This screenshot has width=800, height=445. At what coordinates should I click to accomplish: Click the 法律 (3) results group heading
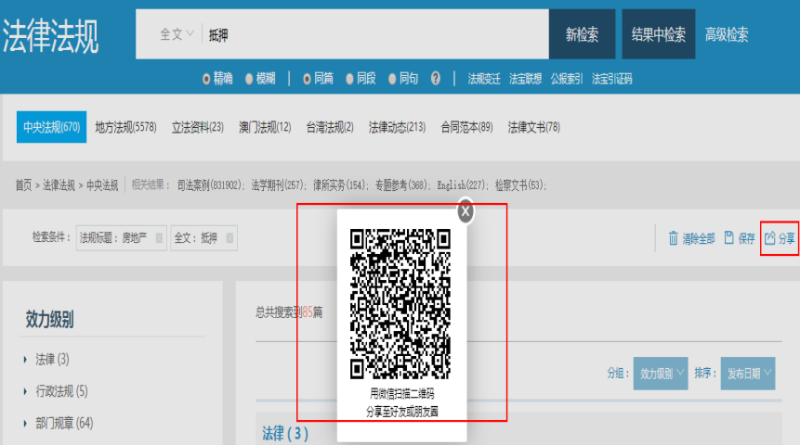tap(285, 434)
